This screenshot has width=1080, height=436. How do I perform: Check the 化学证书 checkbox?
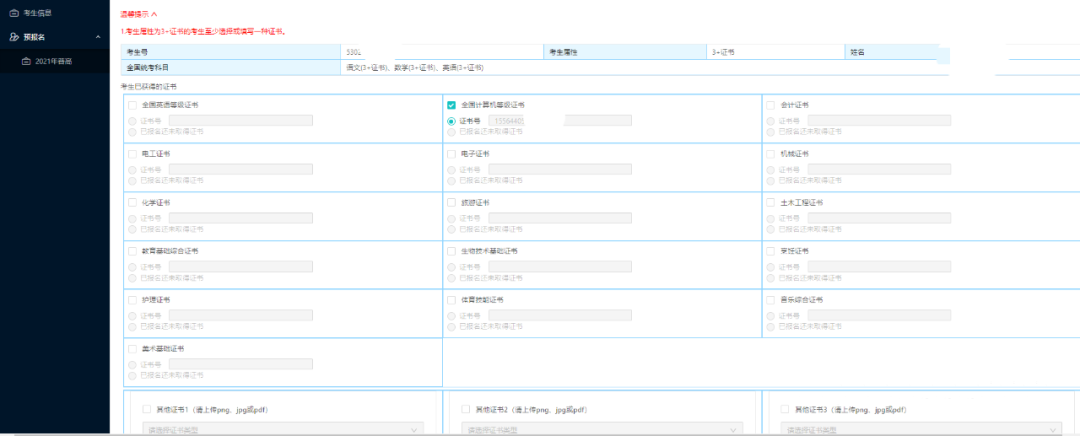132,203
